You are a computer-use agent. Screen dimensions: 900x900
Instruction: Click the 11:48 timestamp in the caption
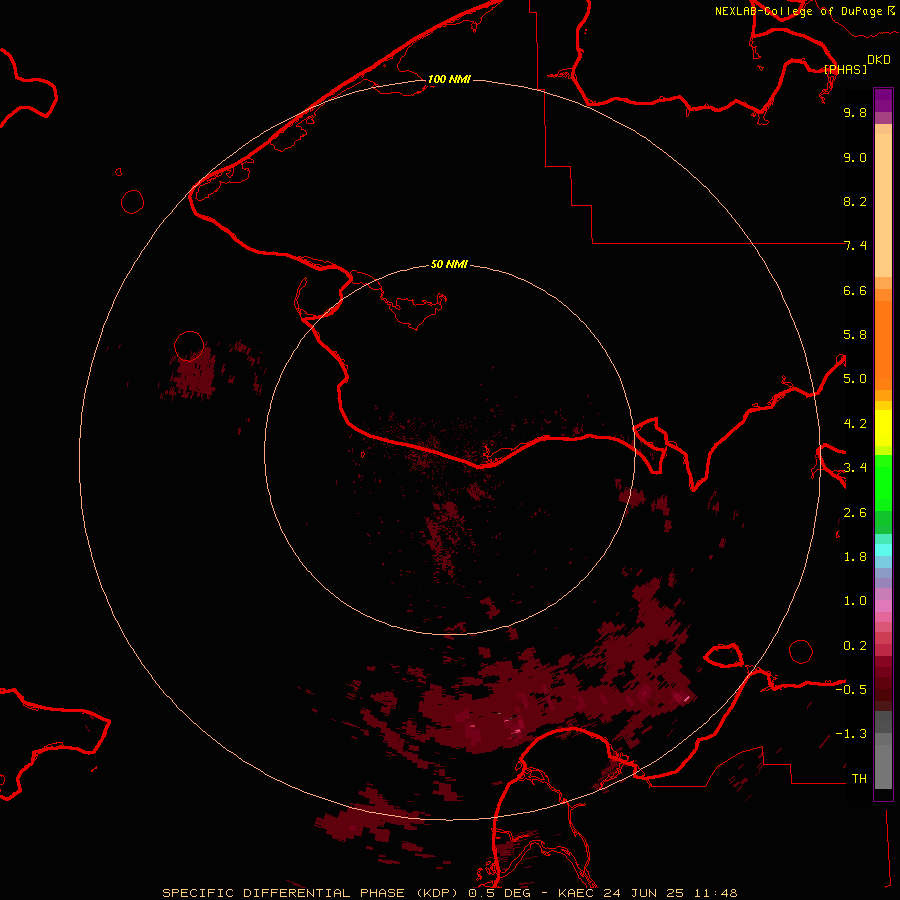click(x=715, y=893)
